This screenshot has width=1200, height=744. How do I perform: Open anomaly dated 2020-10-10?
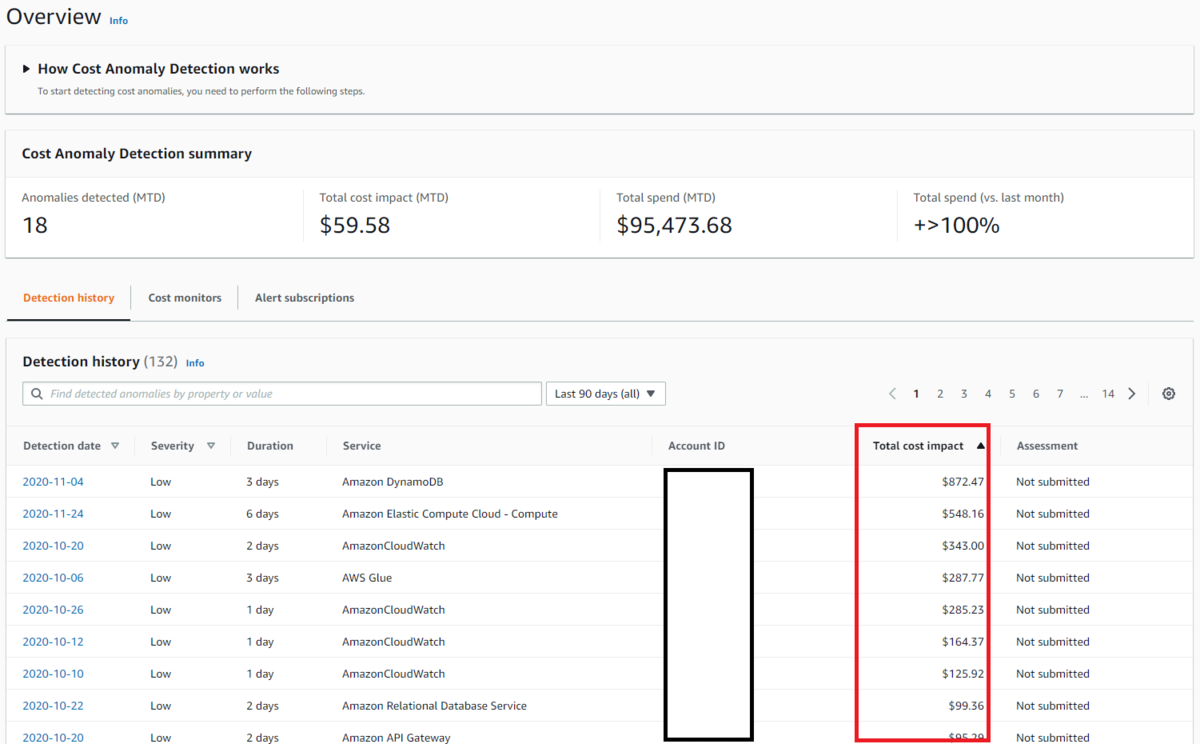(53, 674)
